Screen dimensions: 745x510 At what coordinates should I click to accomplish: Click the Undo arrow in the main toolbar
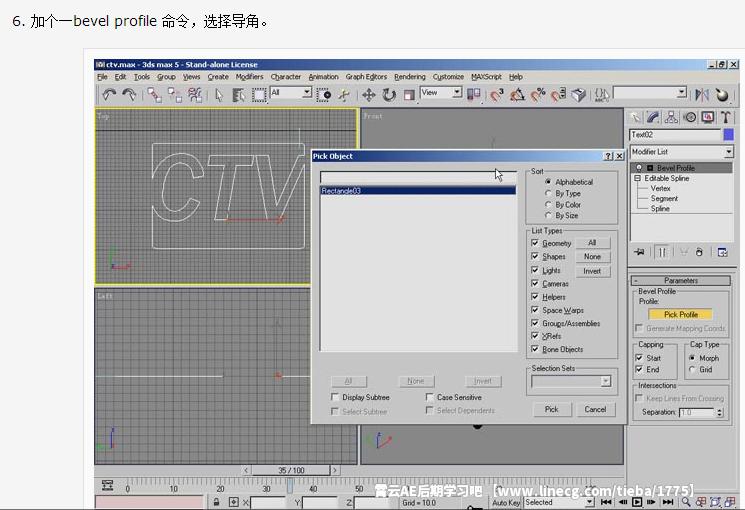coord(109,95)
